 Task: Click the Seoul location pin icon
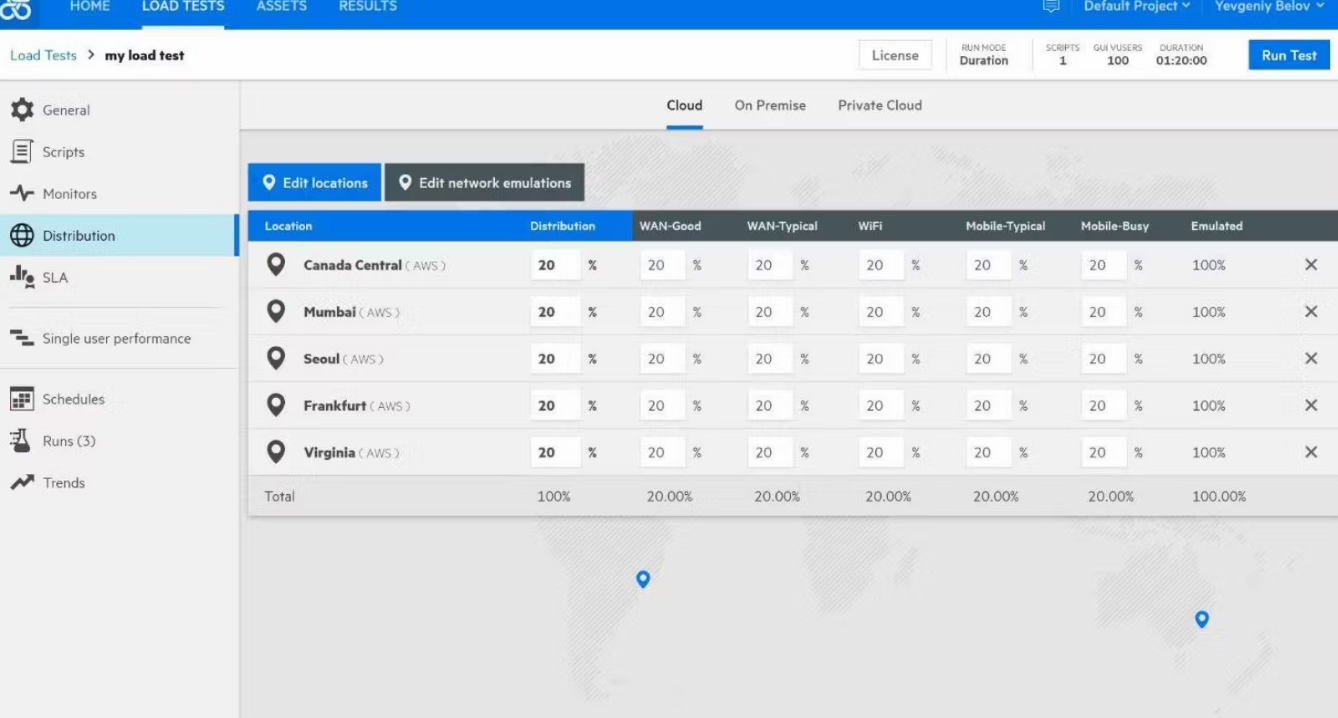(x=276, y=359)
